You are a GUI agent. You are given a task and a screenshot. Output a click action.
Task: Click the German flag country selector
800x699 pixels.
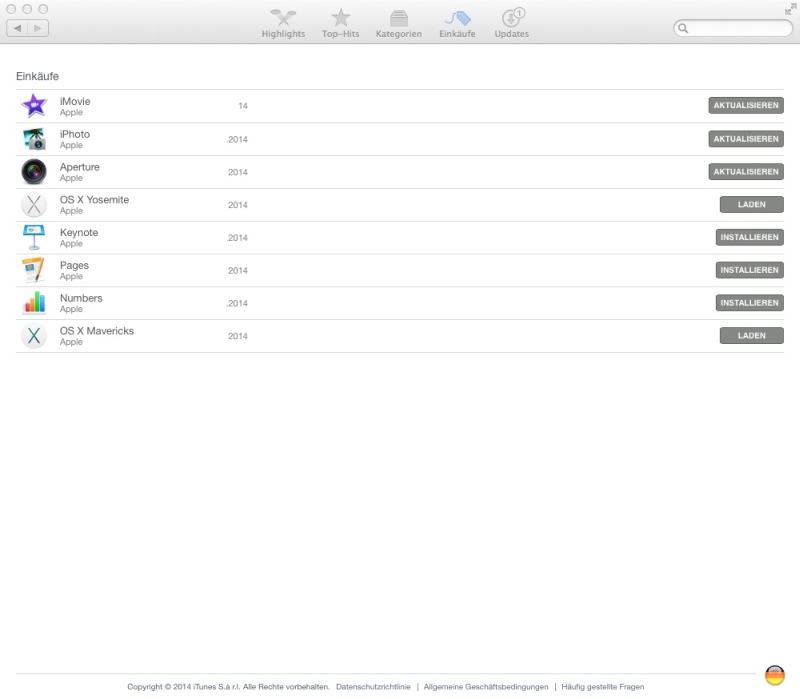click(x=774, y=676)
